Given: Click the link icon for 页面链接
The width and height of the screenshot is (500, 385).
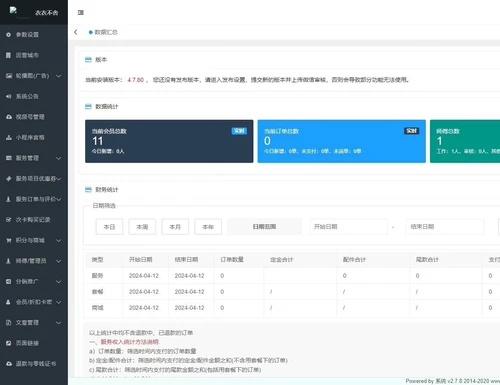Looking at the screenshot, I should [x=9, y=343].
